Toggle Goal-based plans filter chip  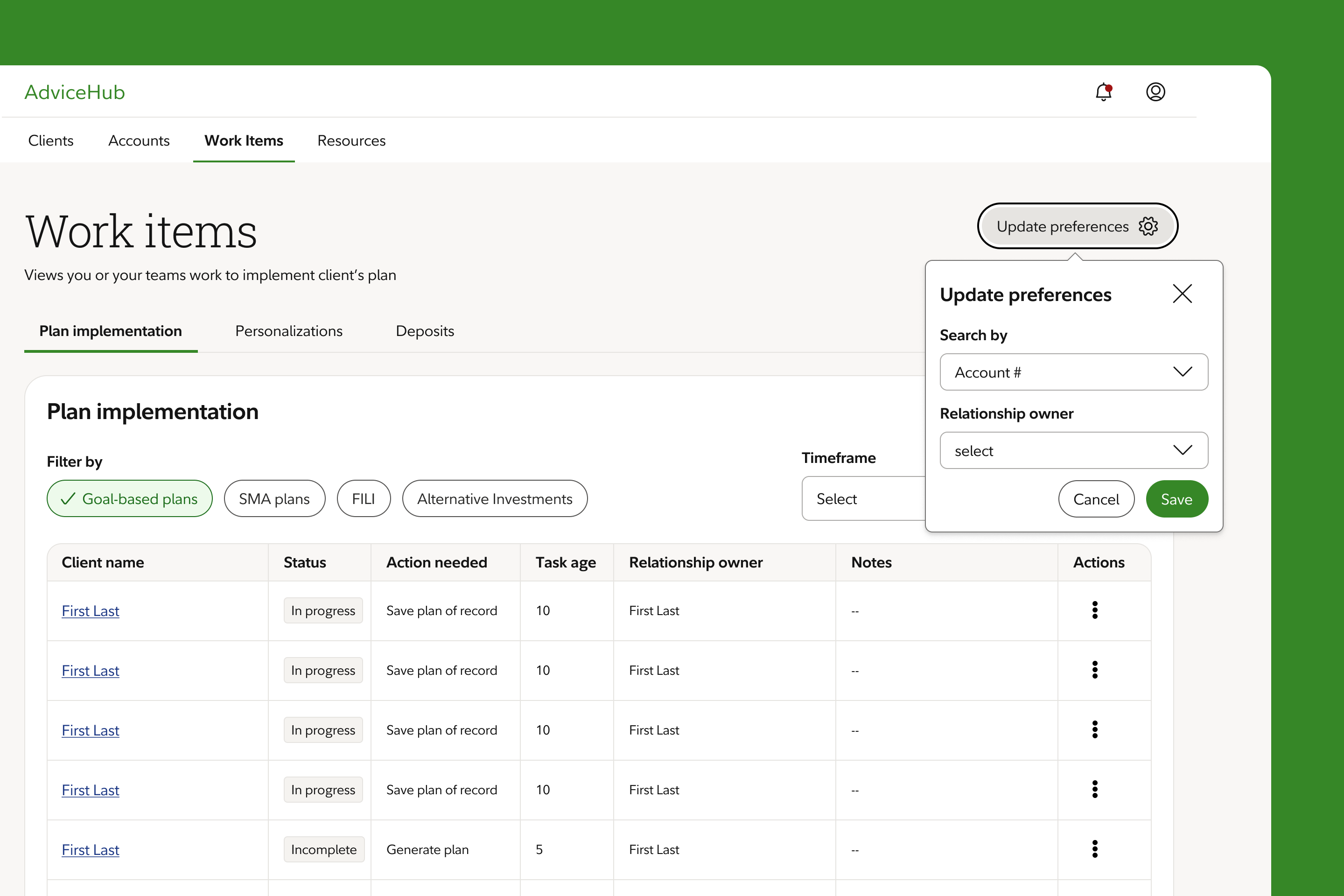coord(130,499)
